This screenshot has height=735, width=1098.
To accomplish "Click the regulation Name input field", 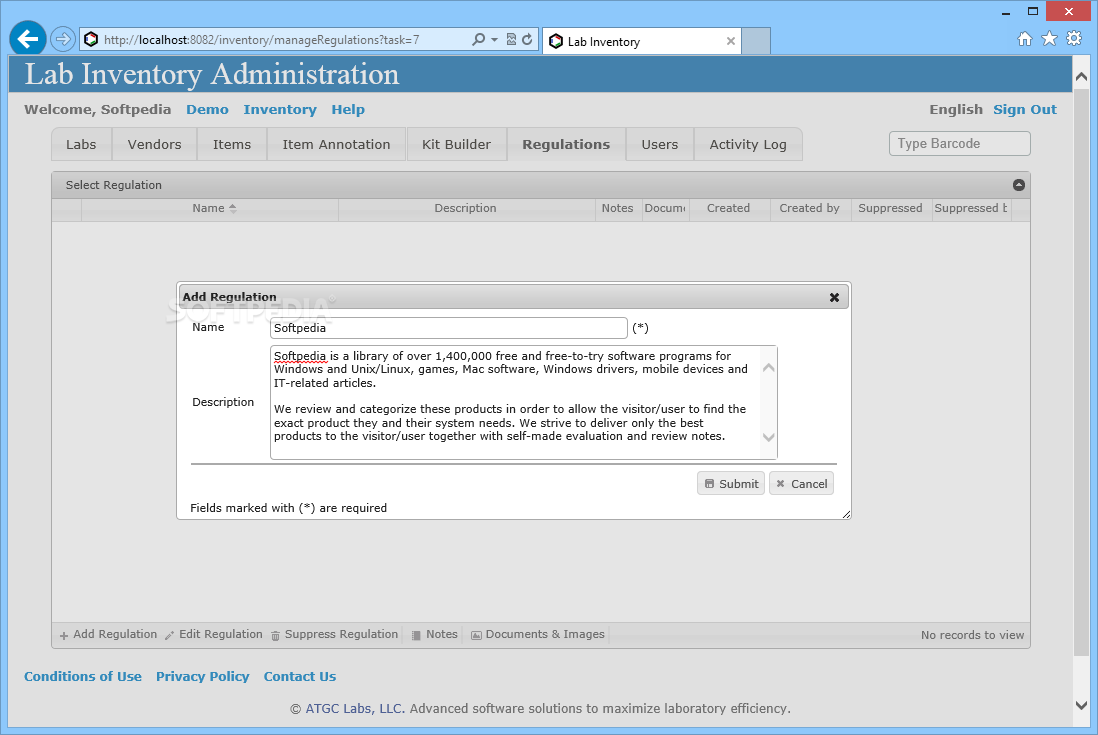I will (x=448, y=328).
